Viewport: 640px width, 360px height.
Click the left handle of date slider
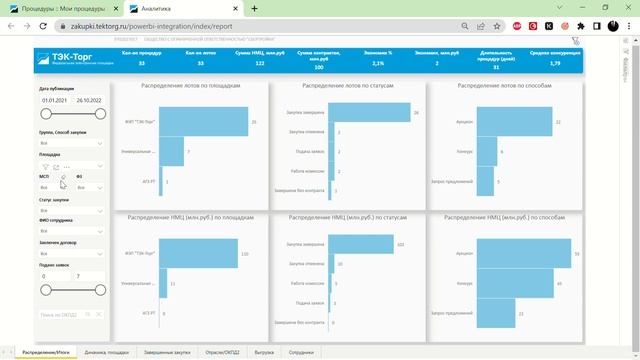tap(46, 114)
